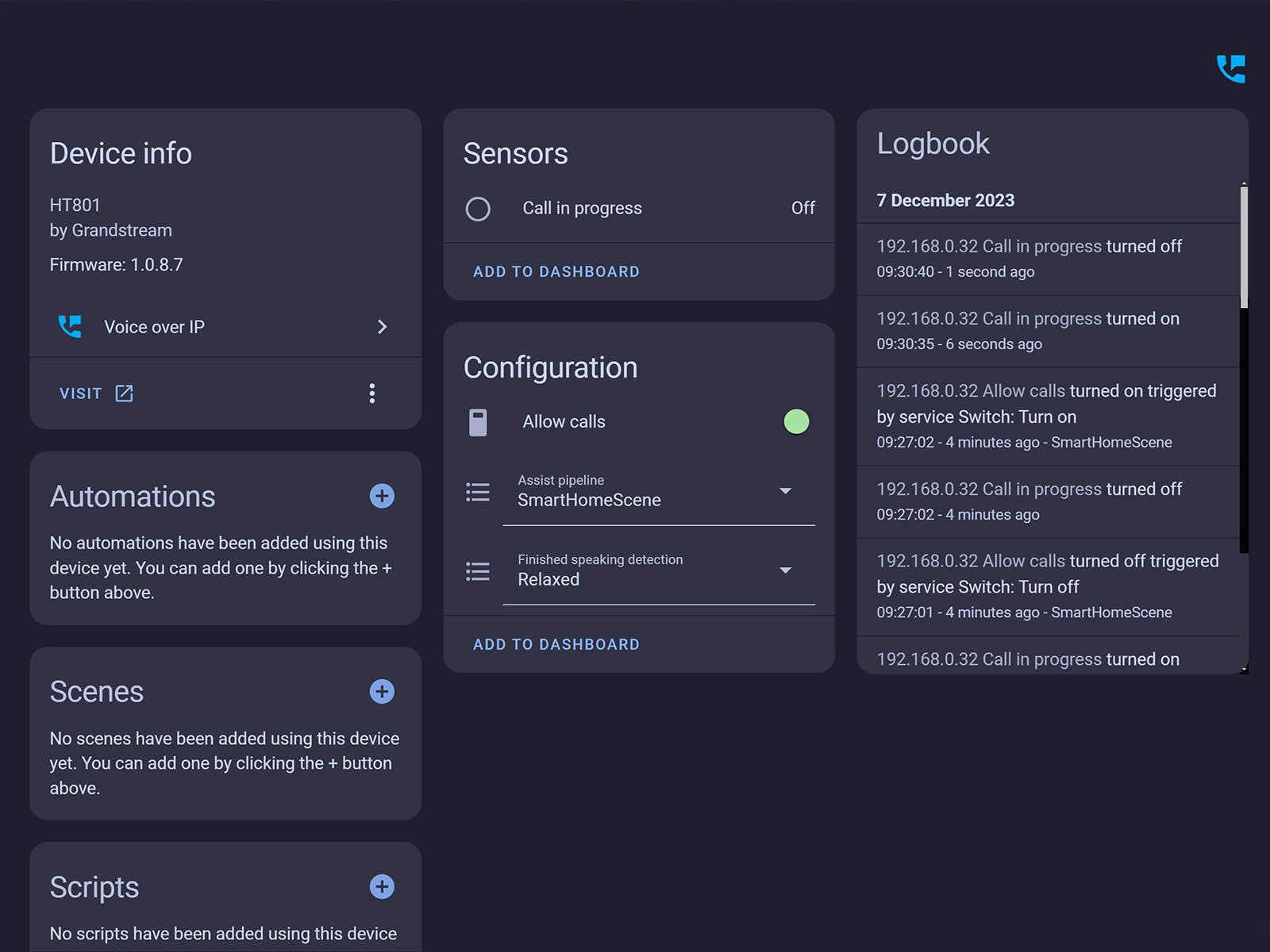
Task: Open the three-dot device menu
Action: point(371,393)
